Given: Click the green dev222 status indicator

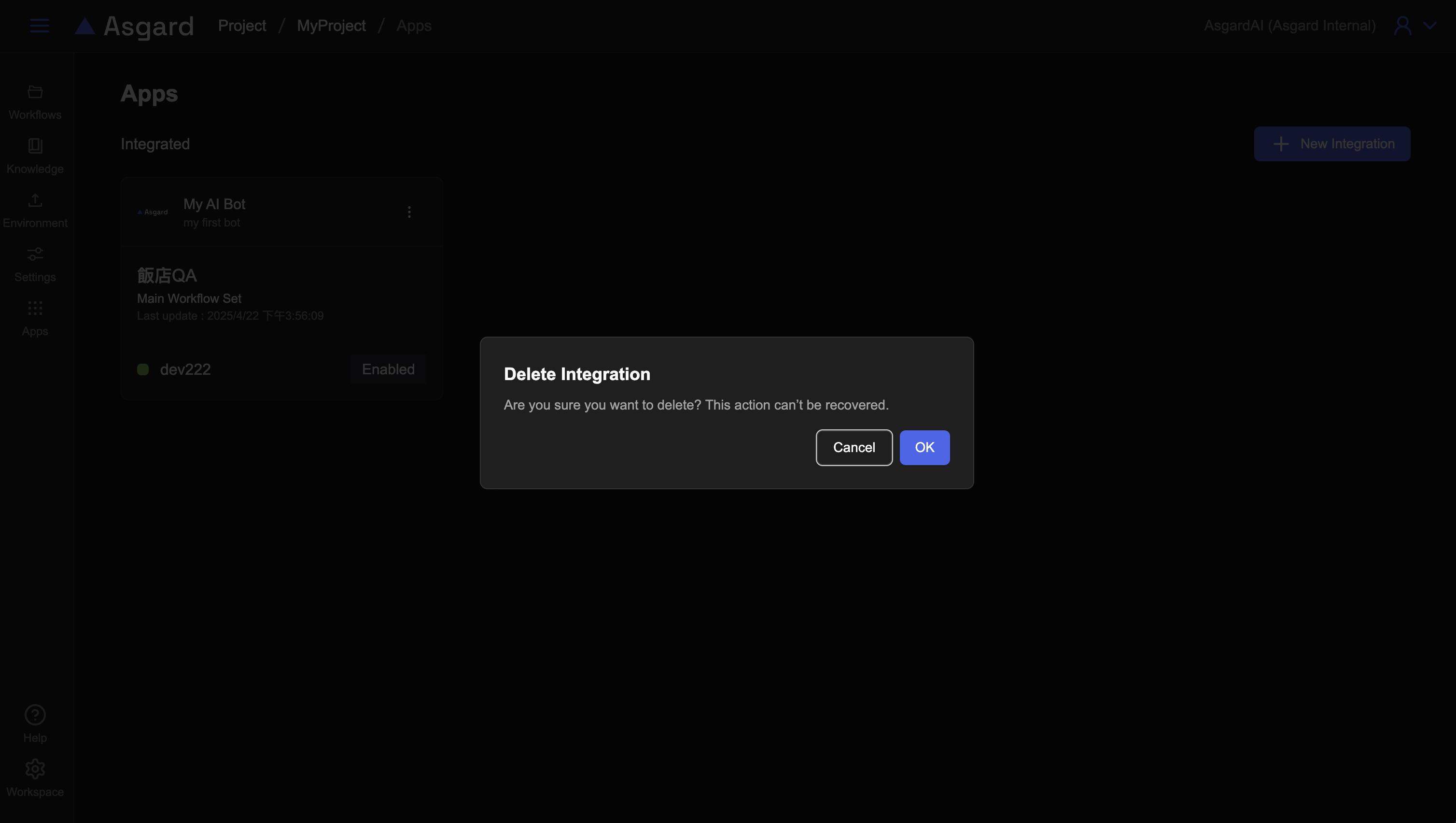Looking at the screenshot, I should point(143,369).
